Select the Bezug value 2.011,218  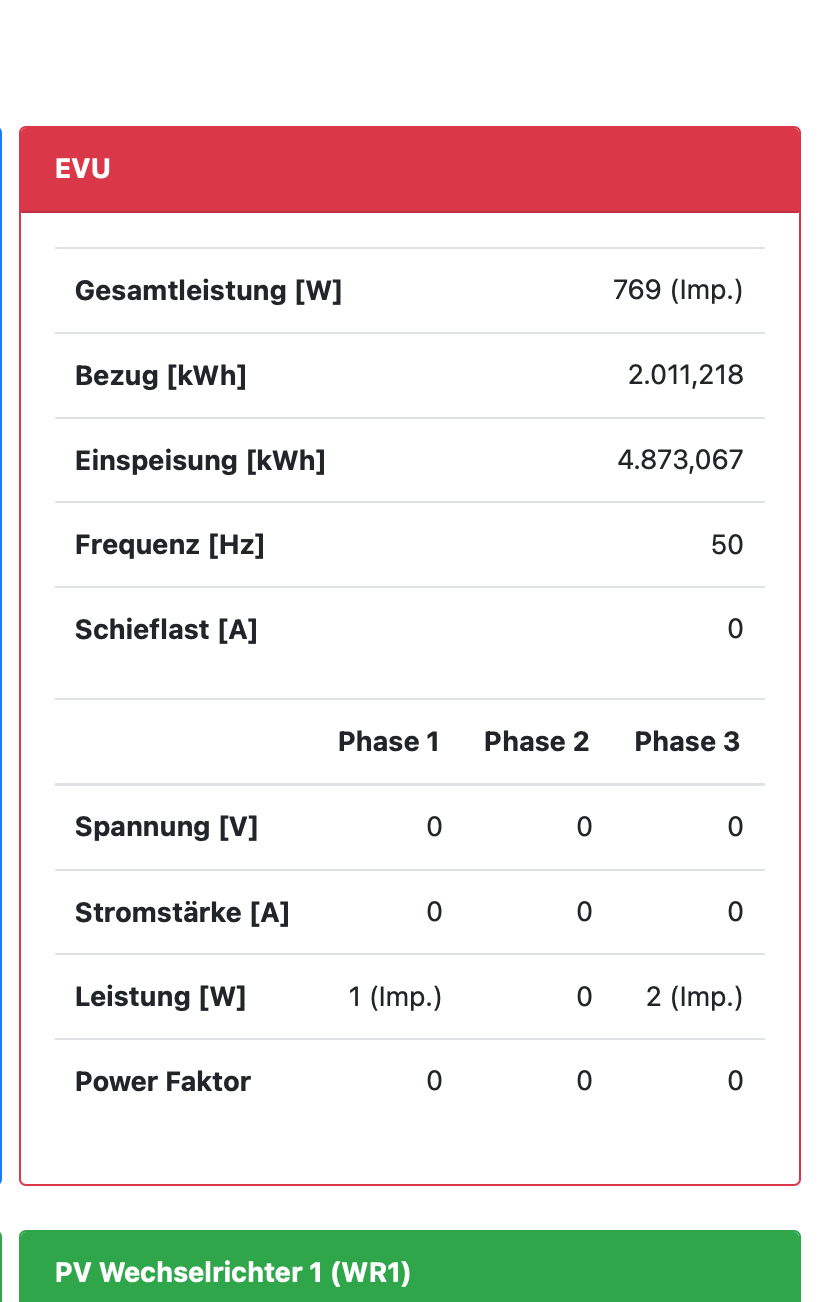coord(685,375)
